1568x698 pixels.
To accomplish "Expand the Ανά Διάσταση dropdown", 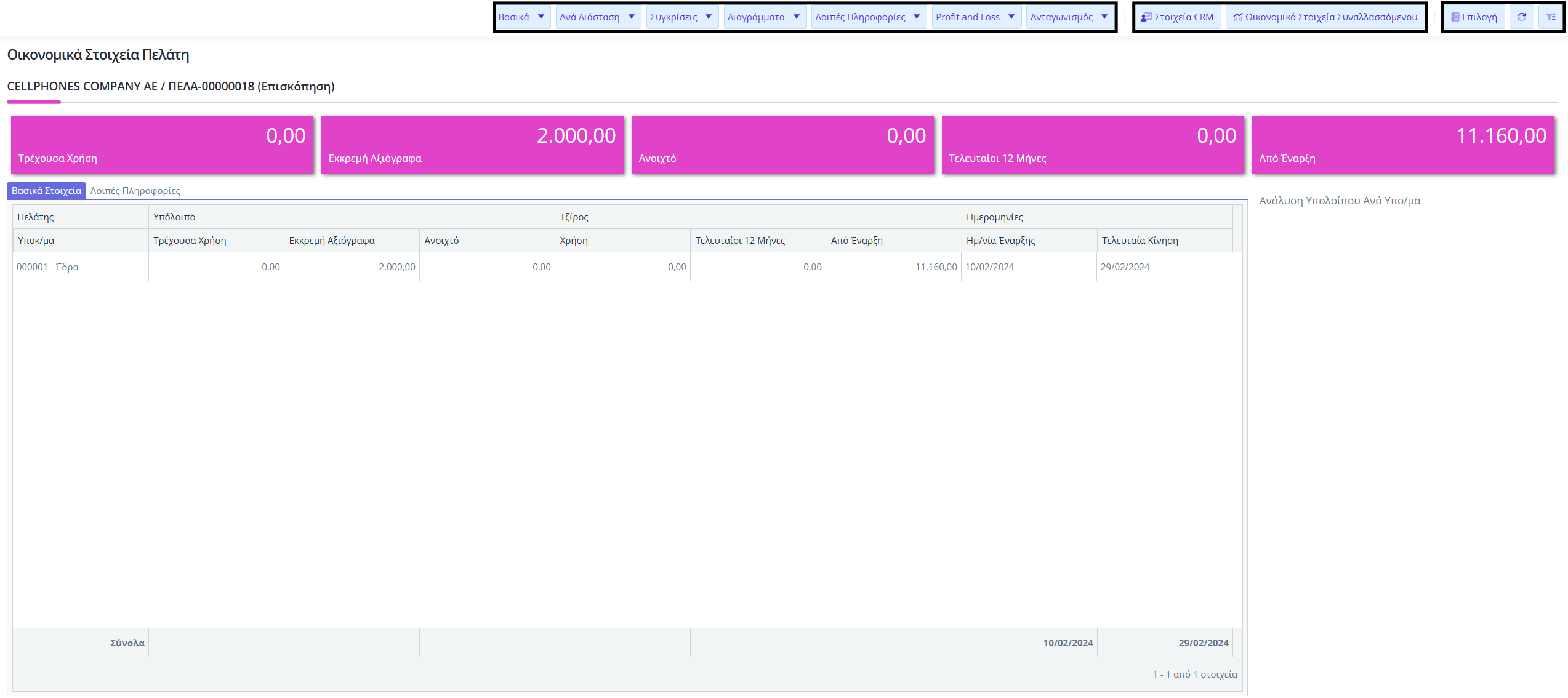I will (597, 17).
